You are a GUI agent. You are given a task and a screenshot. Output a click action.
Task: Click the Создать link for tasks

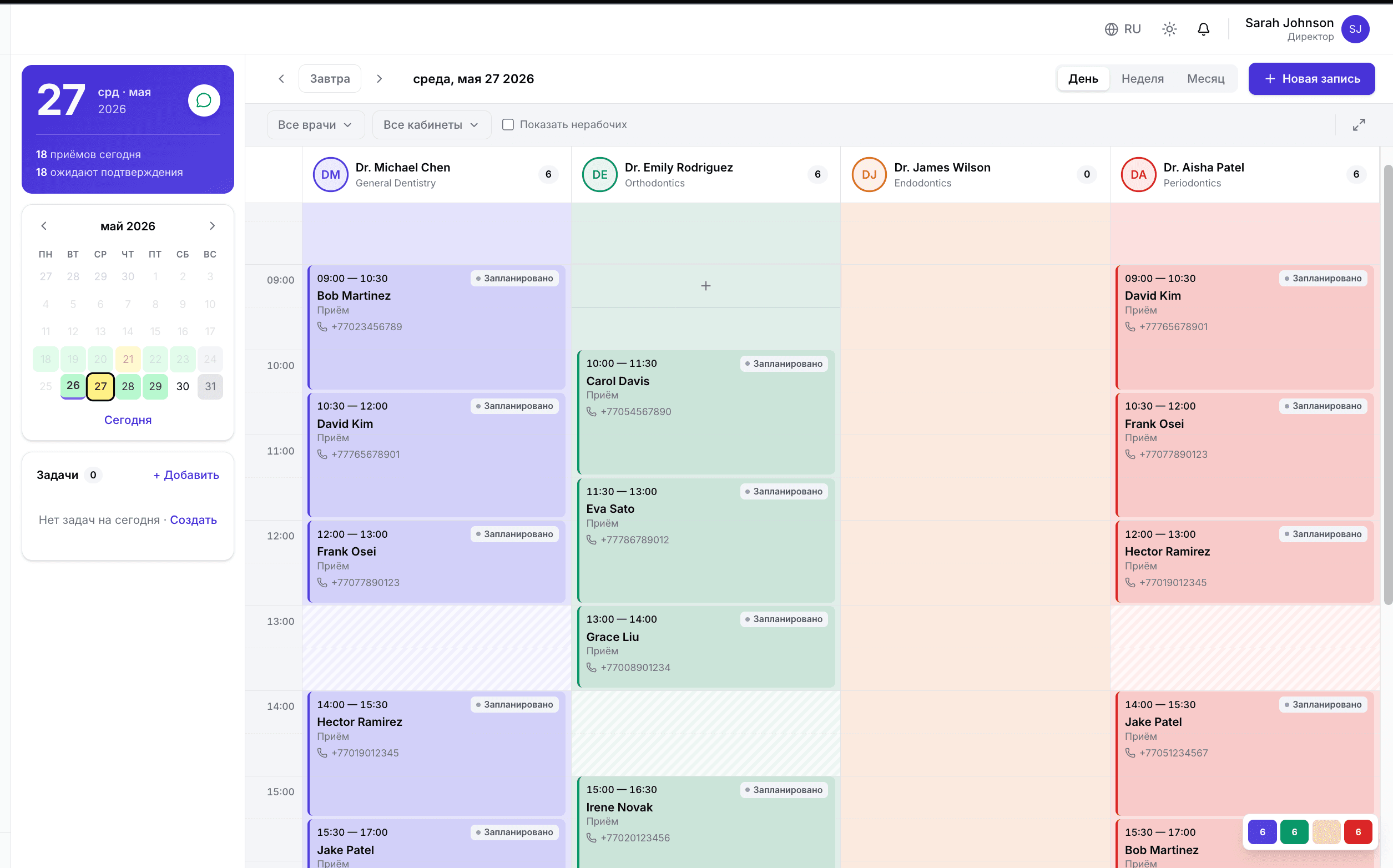(x=194, y=519)
